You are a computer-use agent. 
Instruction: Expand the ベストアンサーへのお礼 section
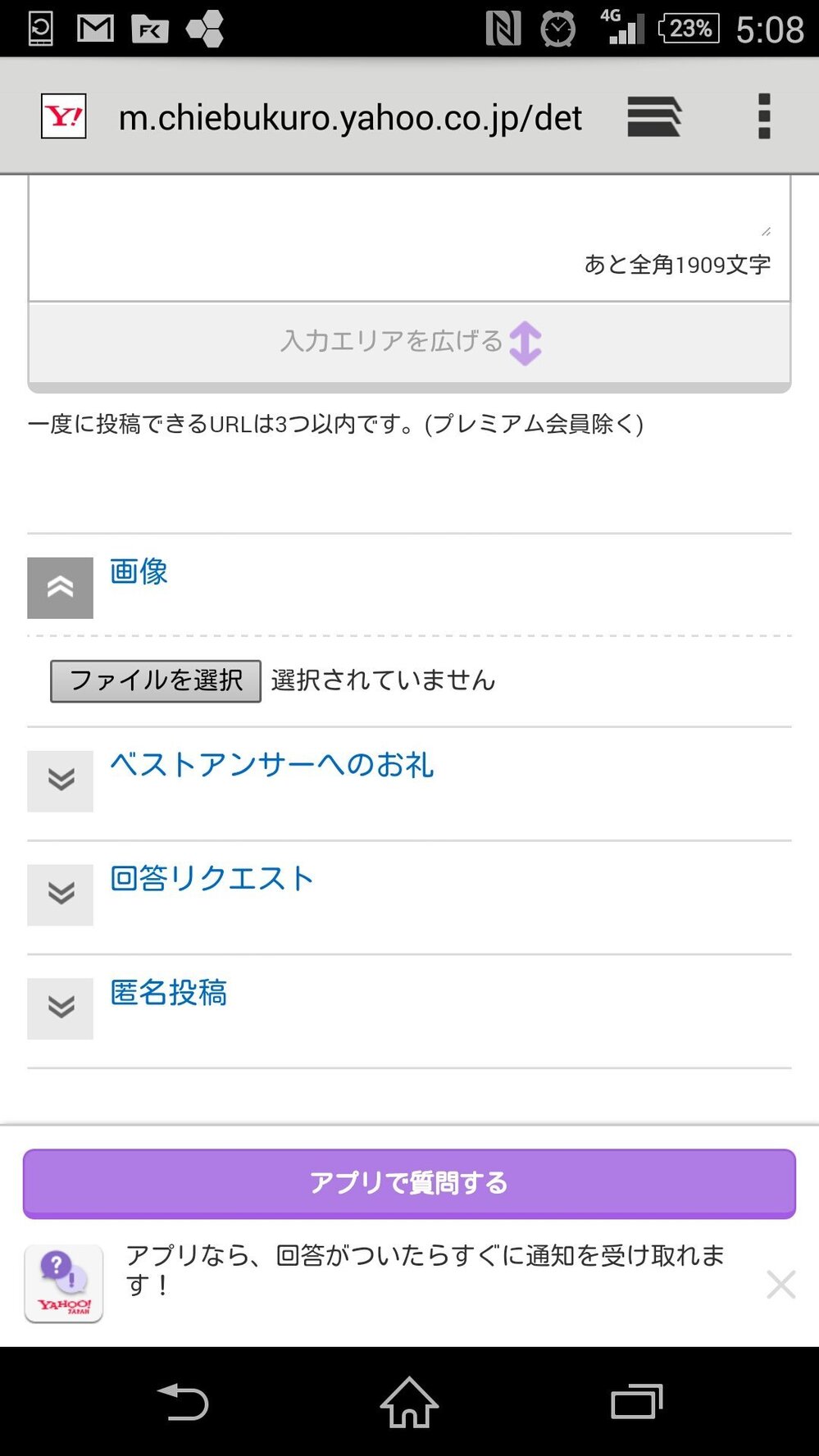[60, 780]
